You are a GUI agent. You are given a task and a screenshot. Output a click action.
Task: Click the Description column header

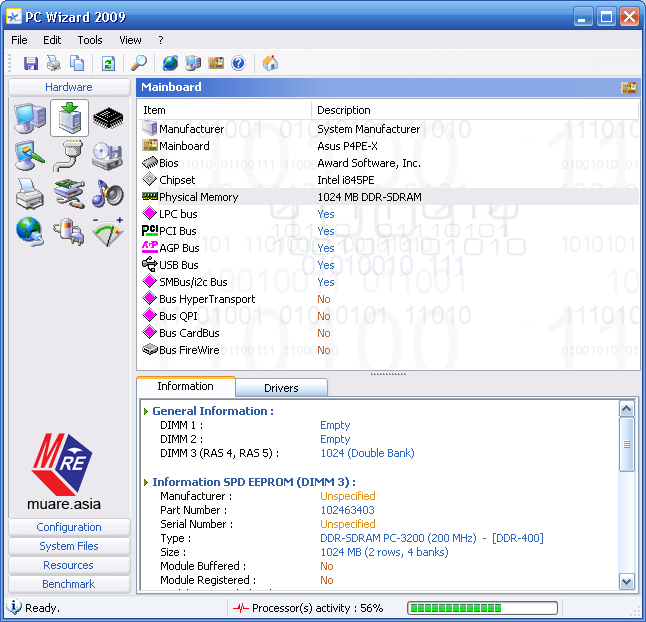click(475, 110)
